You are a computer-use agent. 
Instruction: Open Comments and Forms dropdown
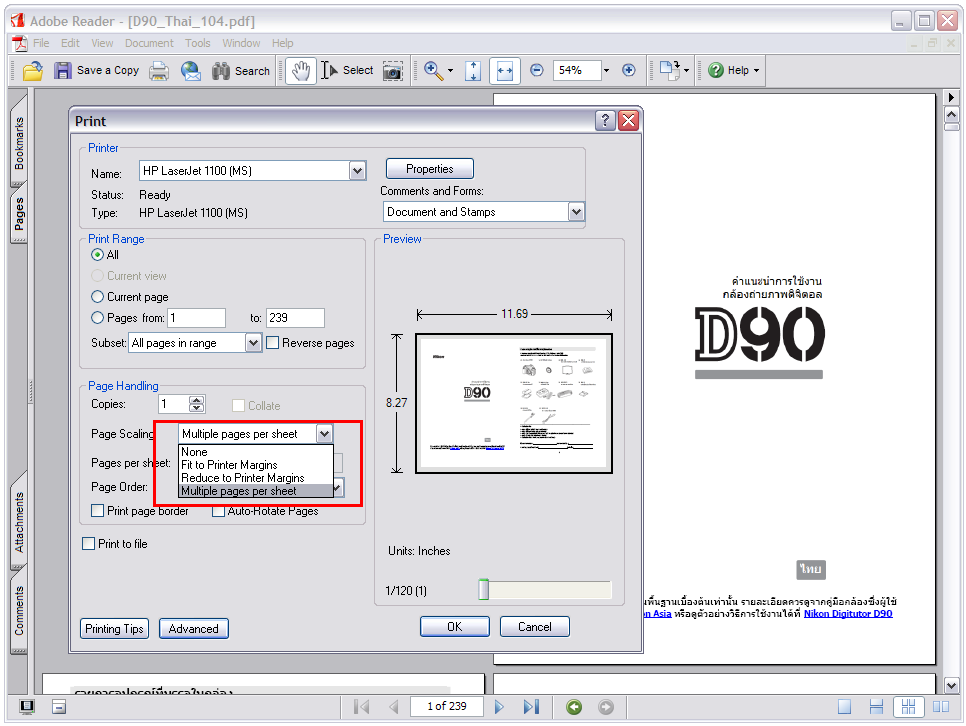click(576, 211)
